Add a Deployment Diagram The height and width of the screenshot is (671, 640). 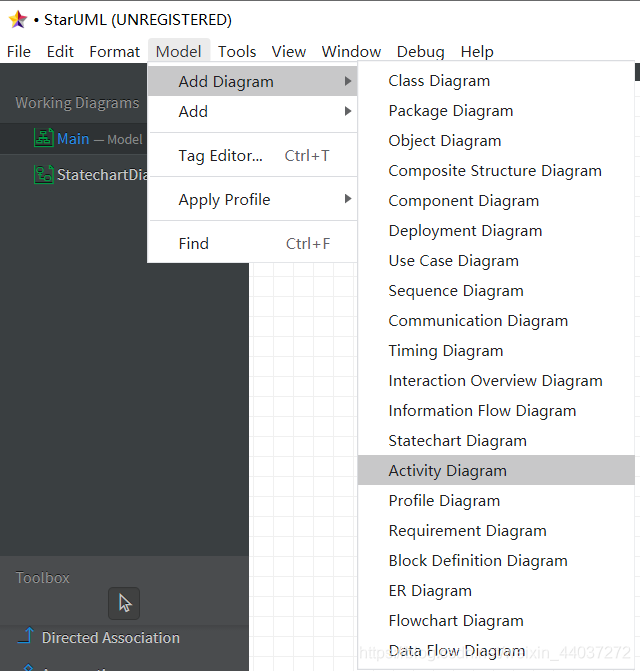tap(496, 231)
